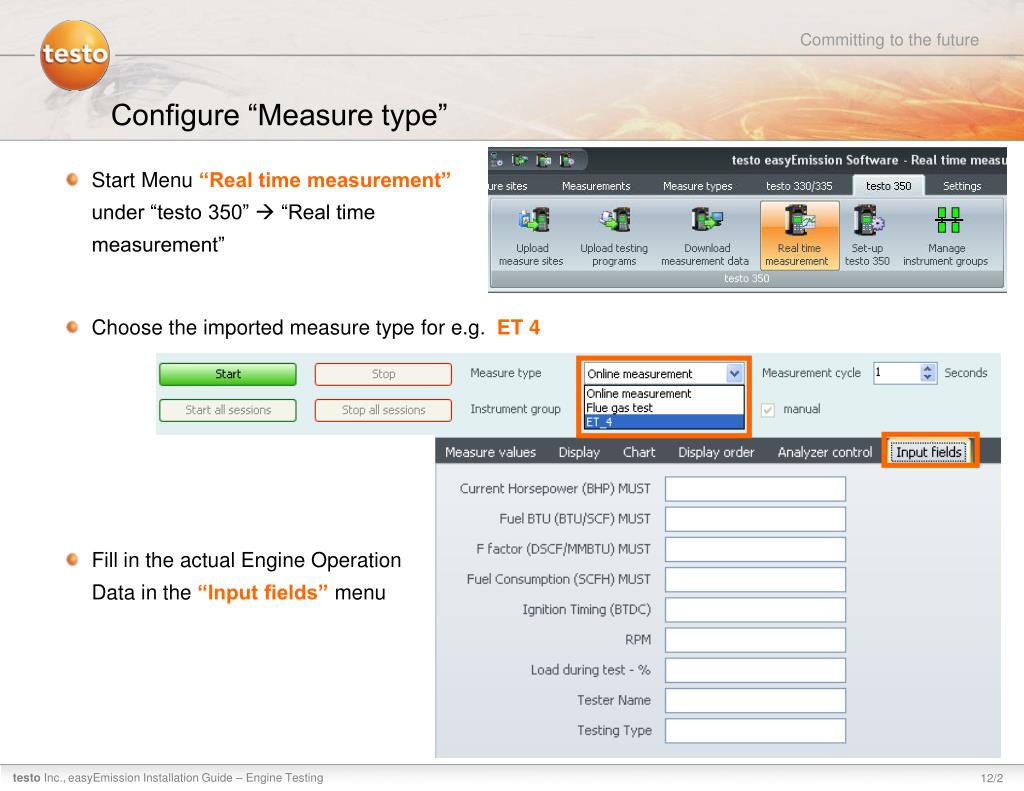Toggle the manual checkbox

point(768,410)
